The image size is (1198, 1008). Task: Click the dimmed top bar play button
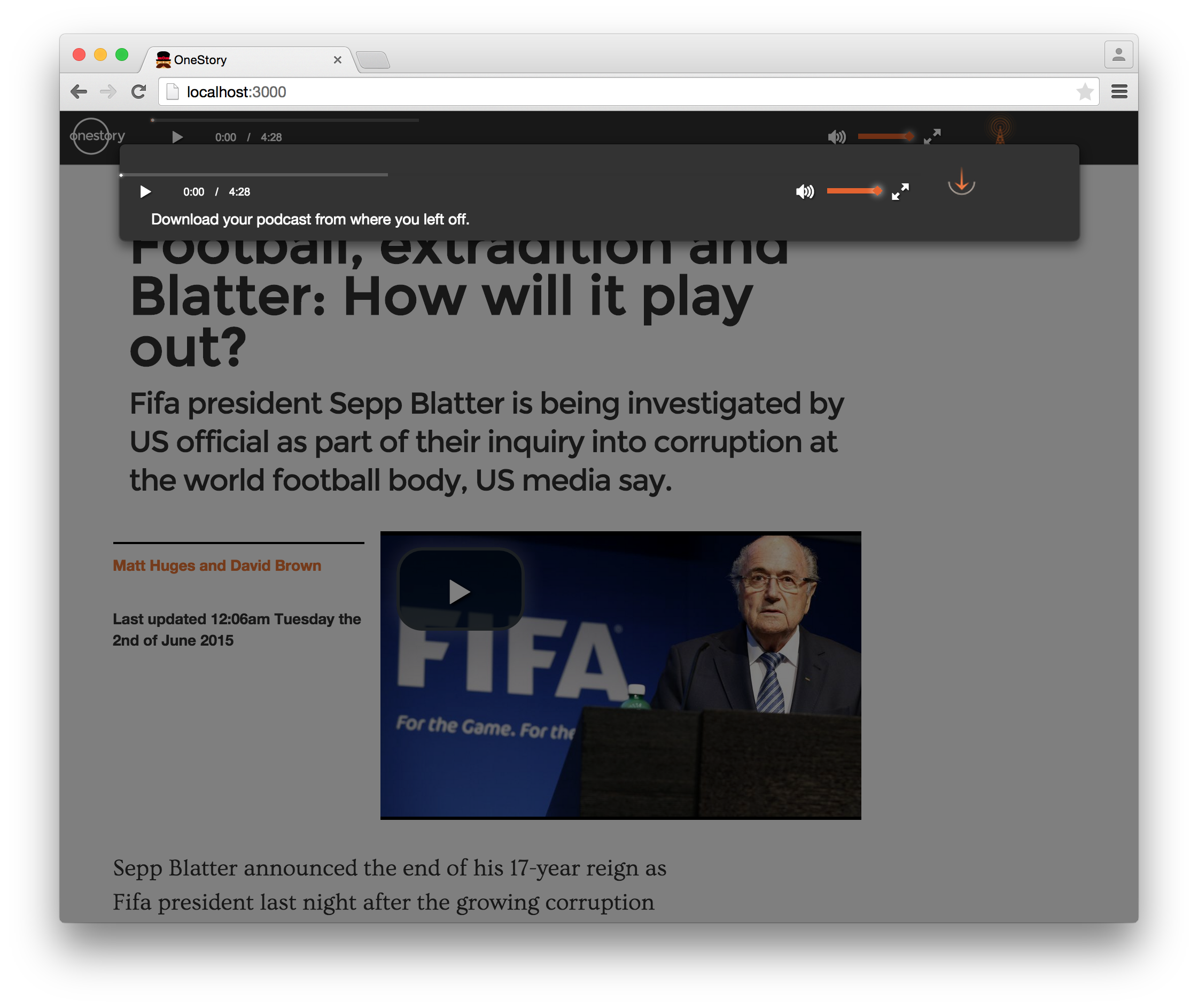(x=177, y=137)
